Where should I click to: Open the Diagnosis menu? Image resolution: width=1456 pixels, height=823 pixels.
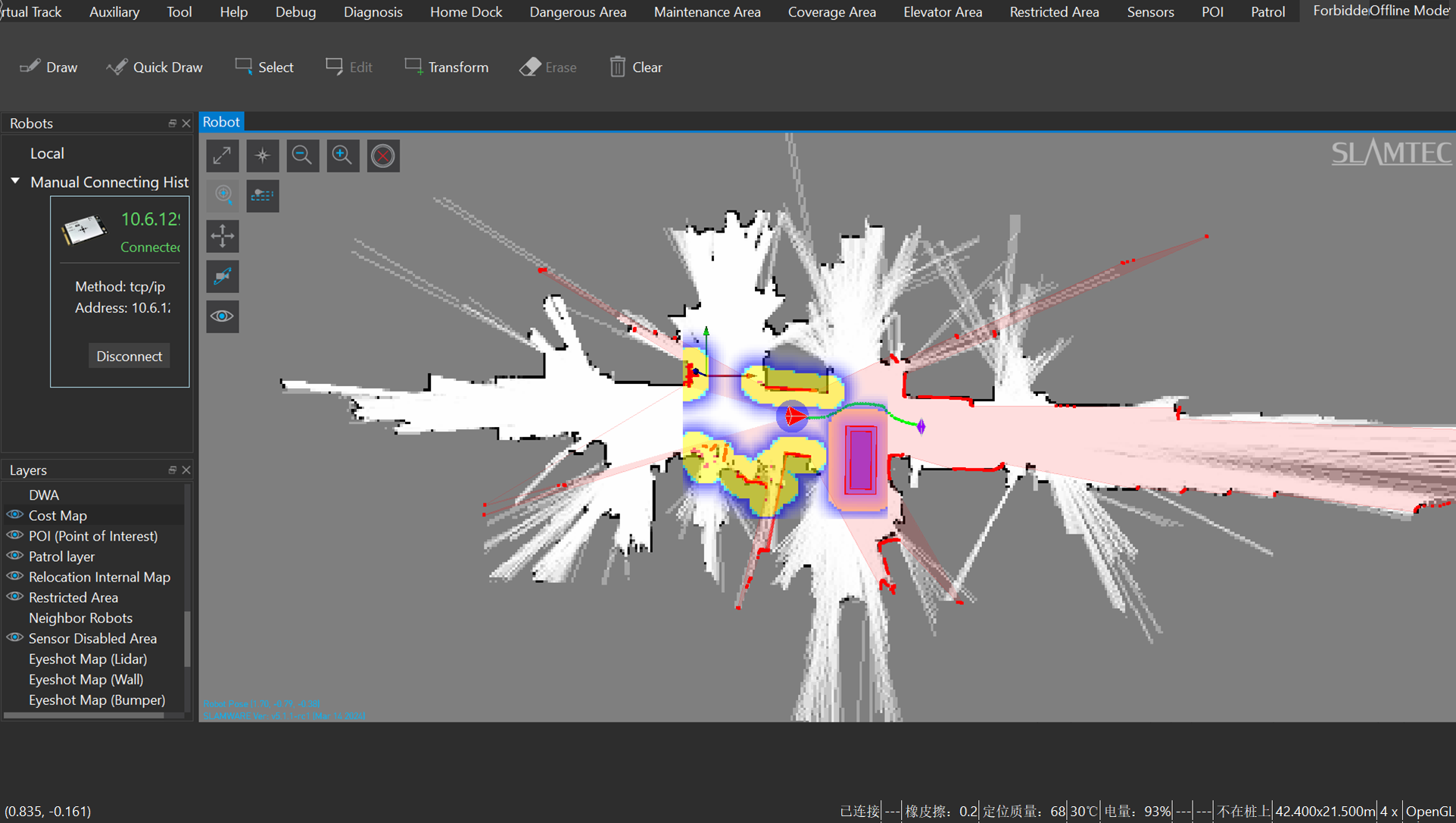373,11
